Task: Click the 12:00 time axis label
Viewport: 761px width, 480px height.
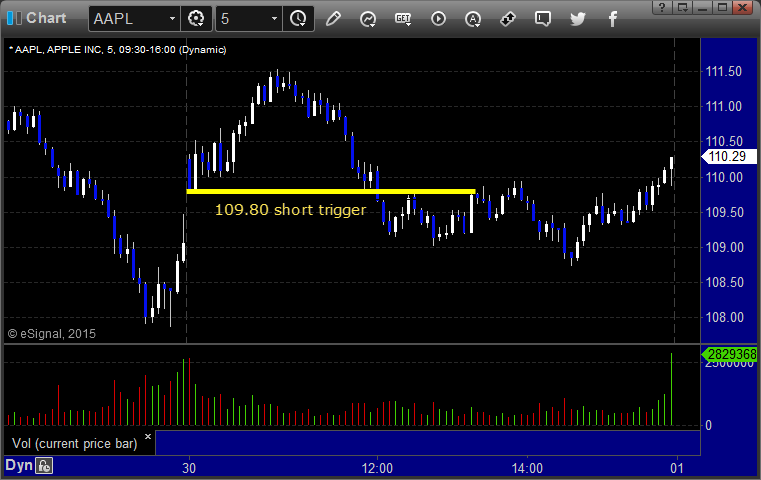Action: point(377,468)
